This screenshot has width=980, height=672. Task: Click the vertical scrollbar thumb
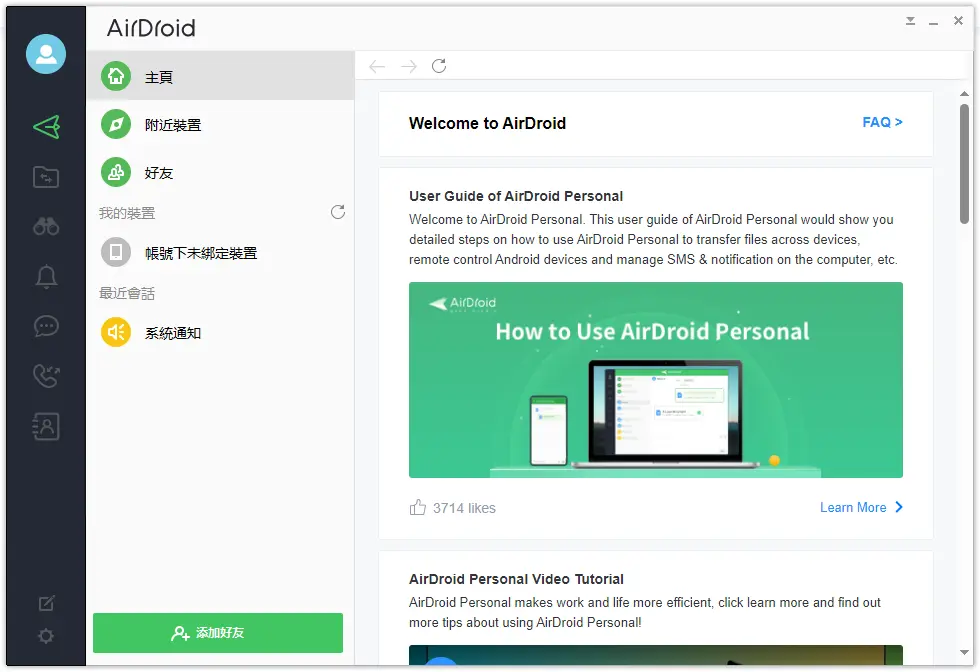coord(964,164)
